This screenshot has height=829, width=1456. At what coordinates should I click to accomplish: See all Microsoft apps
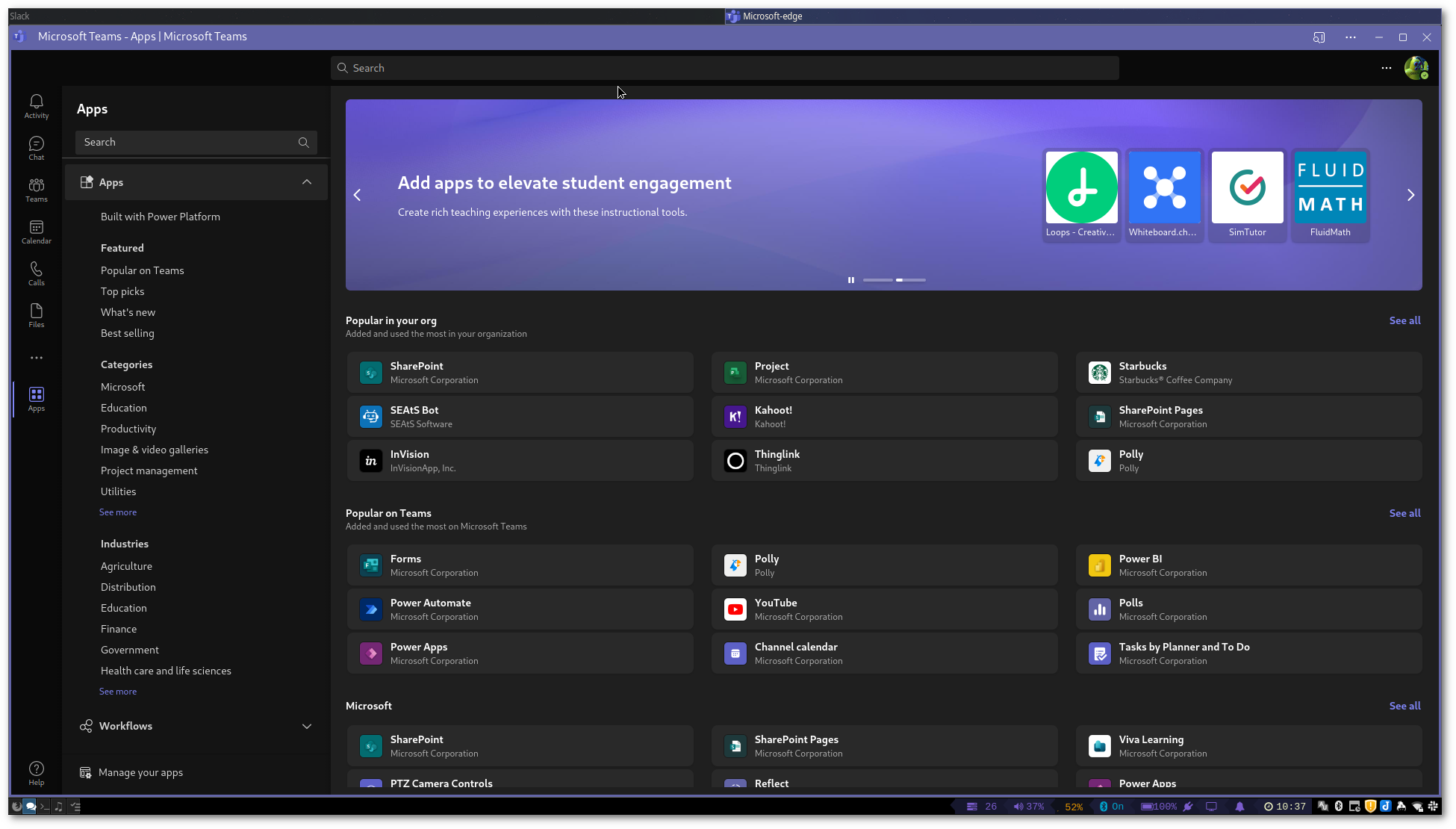click(x=1404, y=706)
